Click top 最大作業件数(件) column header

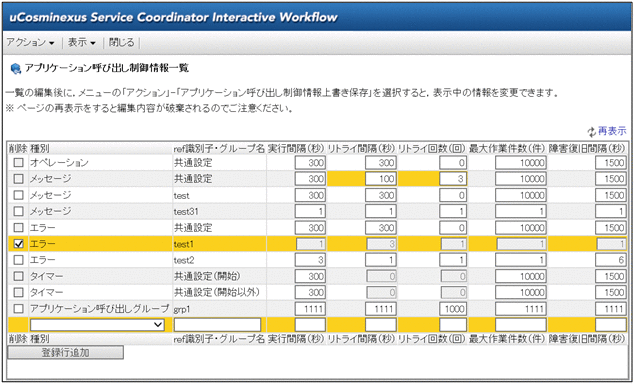tap(507, 148)
